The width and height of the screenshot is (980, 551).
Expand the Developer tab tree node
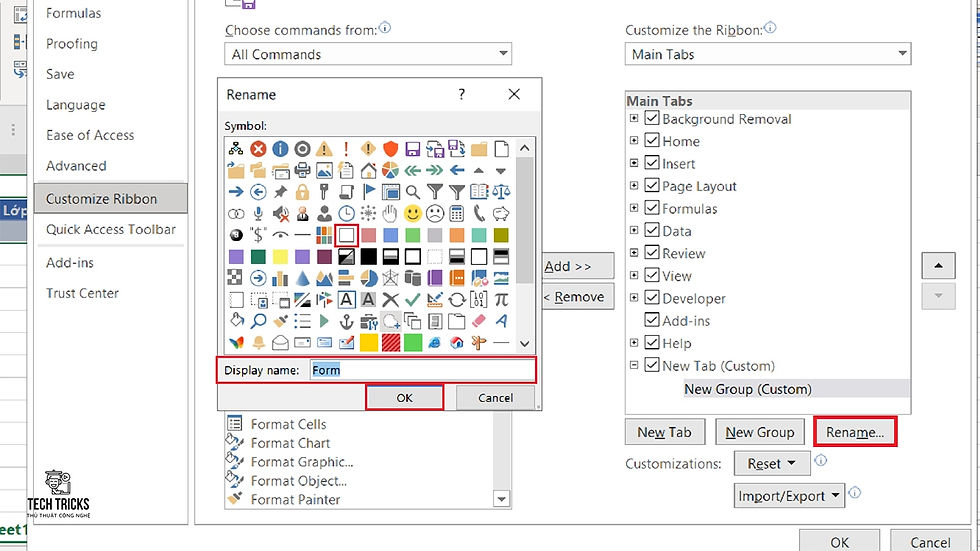point(634,298)
